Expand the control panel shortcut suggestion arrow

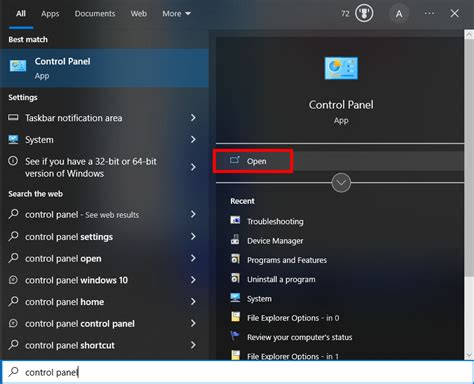pos(193,345)
